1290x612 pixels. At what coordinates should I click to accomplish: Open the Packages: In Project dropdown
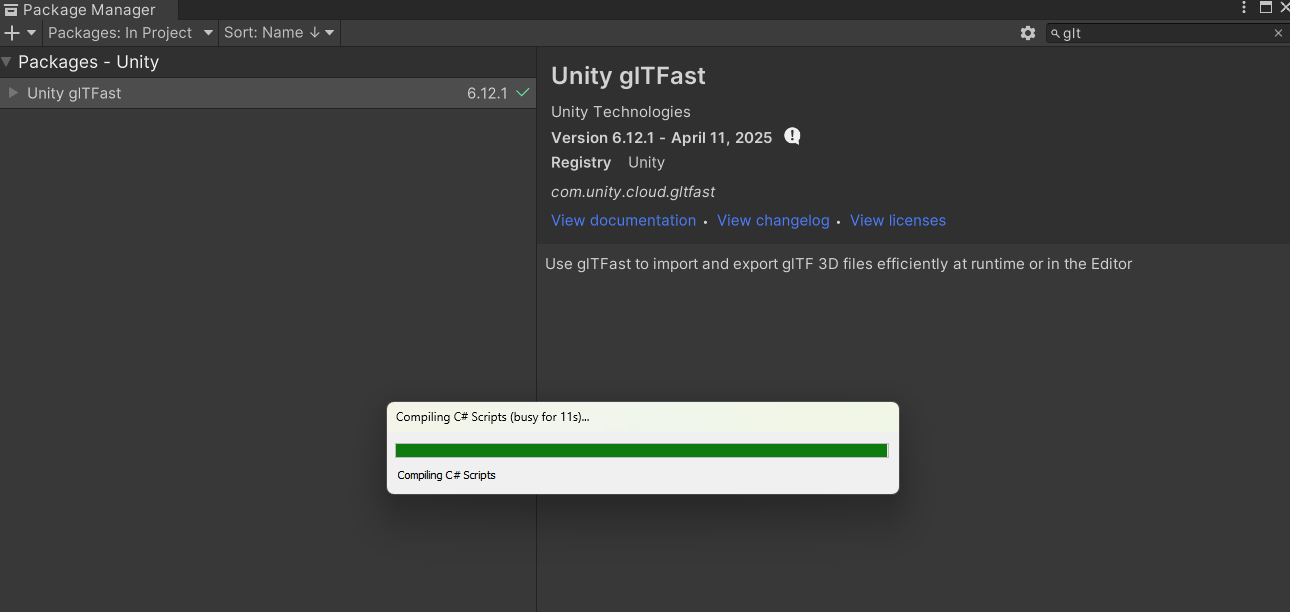130,33
